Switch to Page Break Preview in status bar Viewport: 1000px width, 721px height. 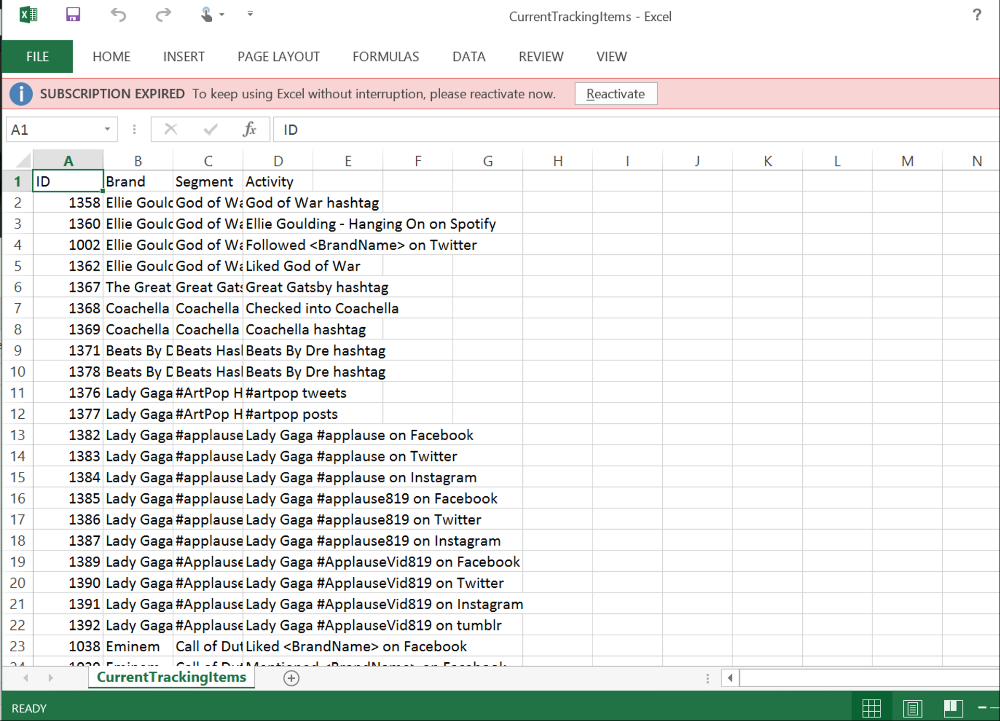(x=953, y=708)
